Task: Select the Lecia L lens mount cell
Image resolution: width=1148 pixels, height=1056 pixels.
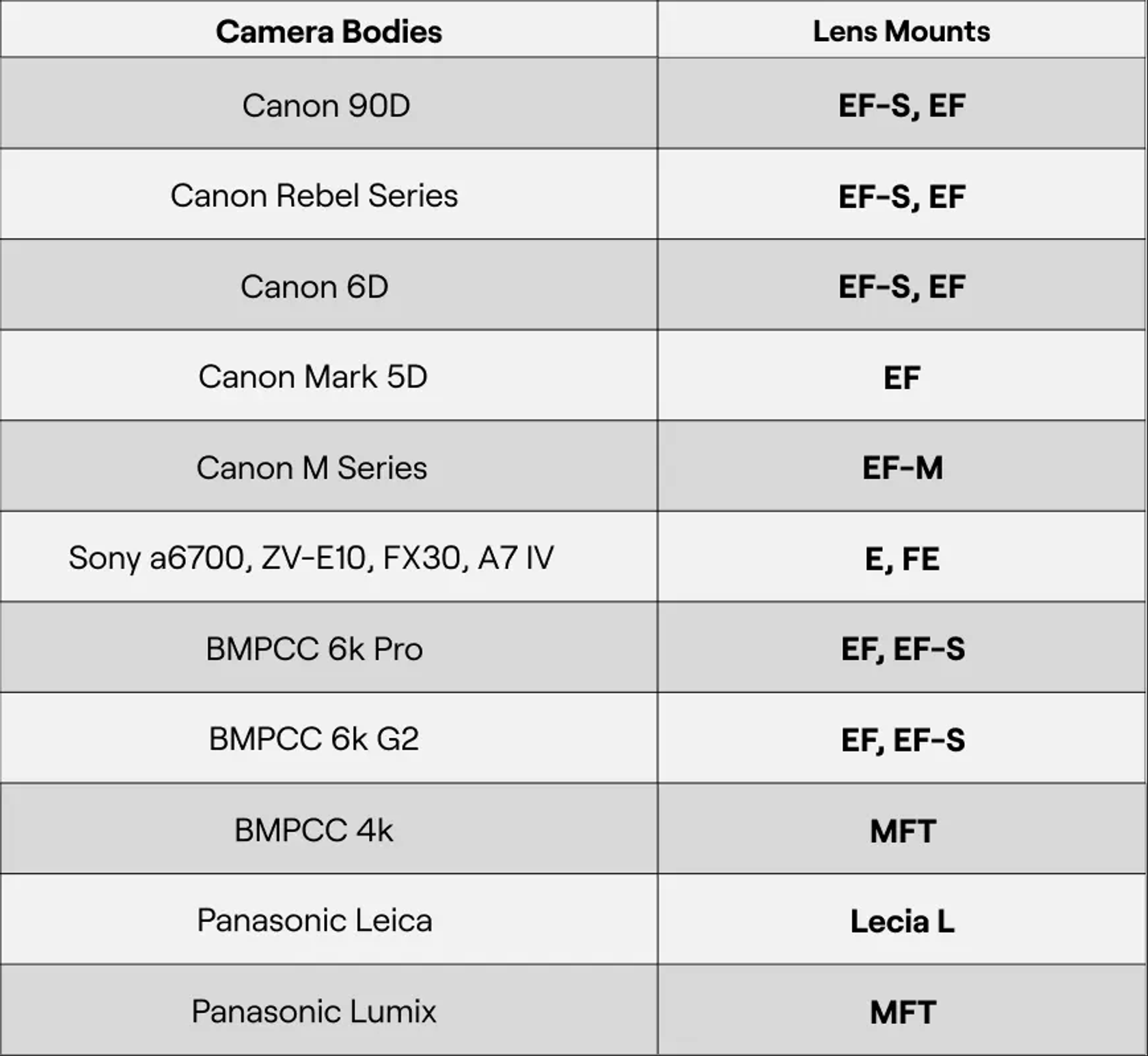Action: (x=902, y=921)
